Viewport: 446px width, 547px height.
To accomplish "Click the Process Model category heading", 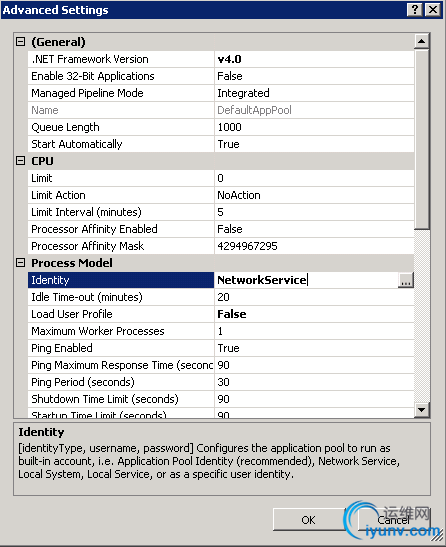I will tap(72, 263).
